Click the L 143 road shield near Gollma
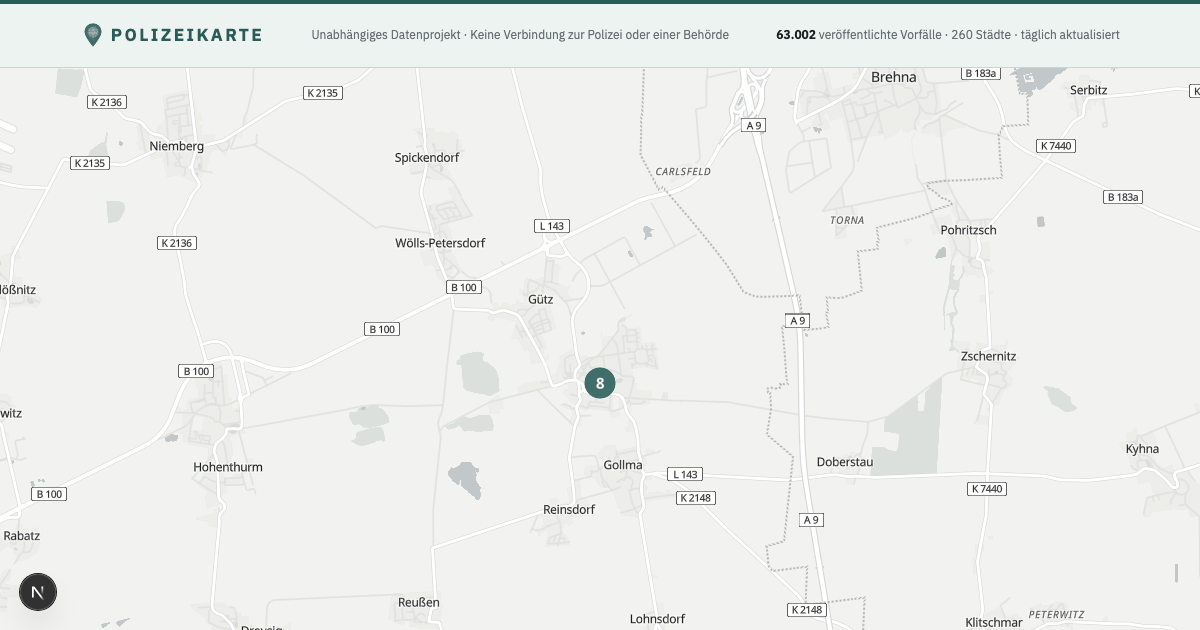1200x630 pixels. tap(686, 474)
